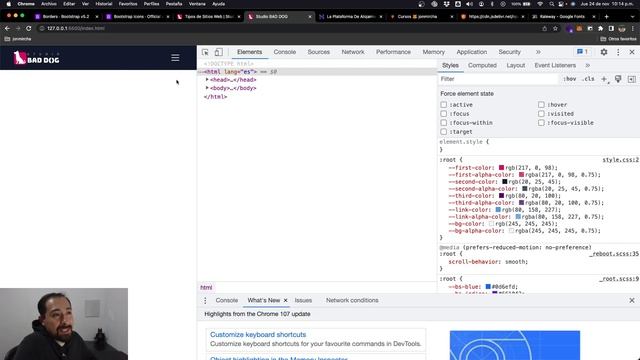Show more DevTools tabs chevron

coord(538,52)
